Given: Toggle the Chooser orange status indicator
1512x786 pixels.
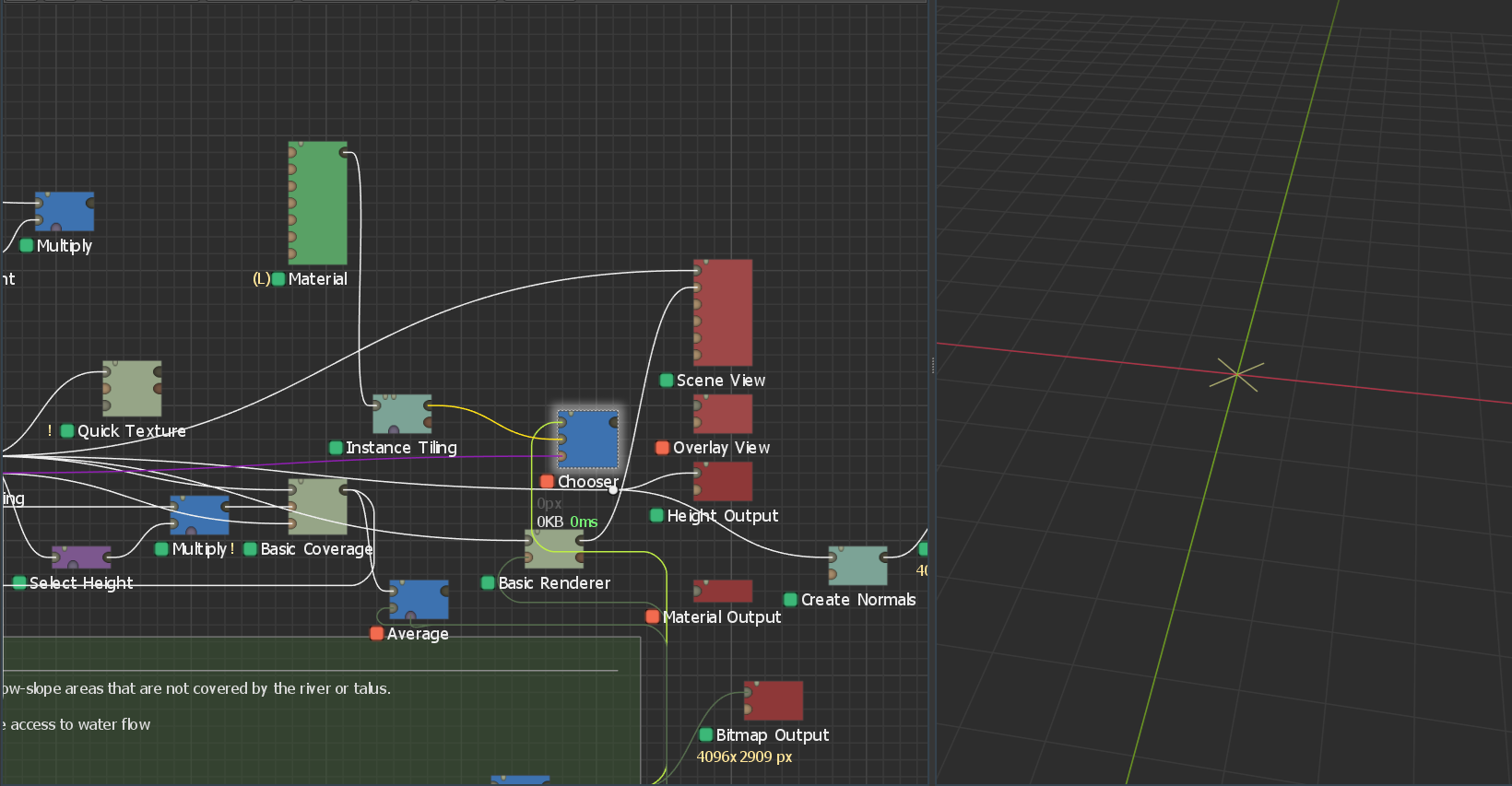Looking at the screenshot, I should coord(547,482).
